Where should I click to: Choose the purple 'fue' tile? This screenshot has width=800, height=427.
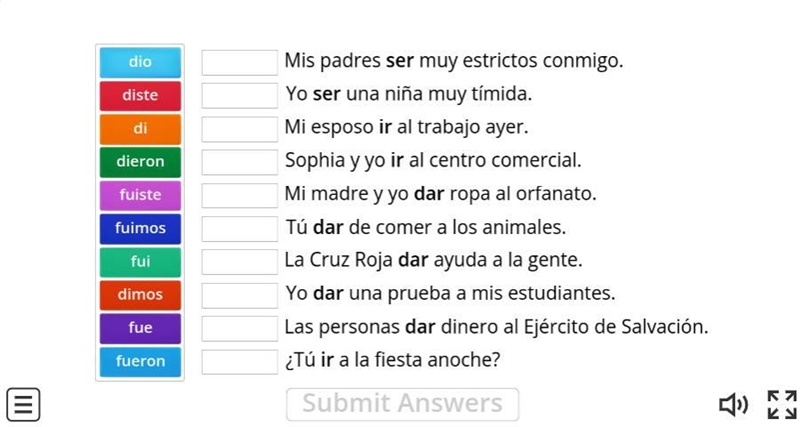pos(140,328)
